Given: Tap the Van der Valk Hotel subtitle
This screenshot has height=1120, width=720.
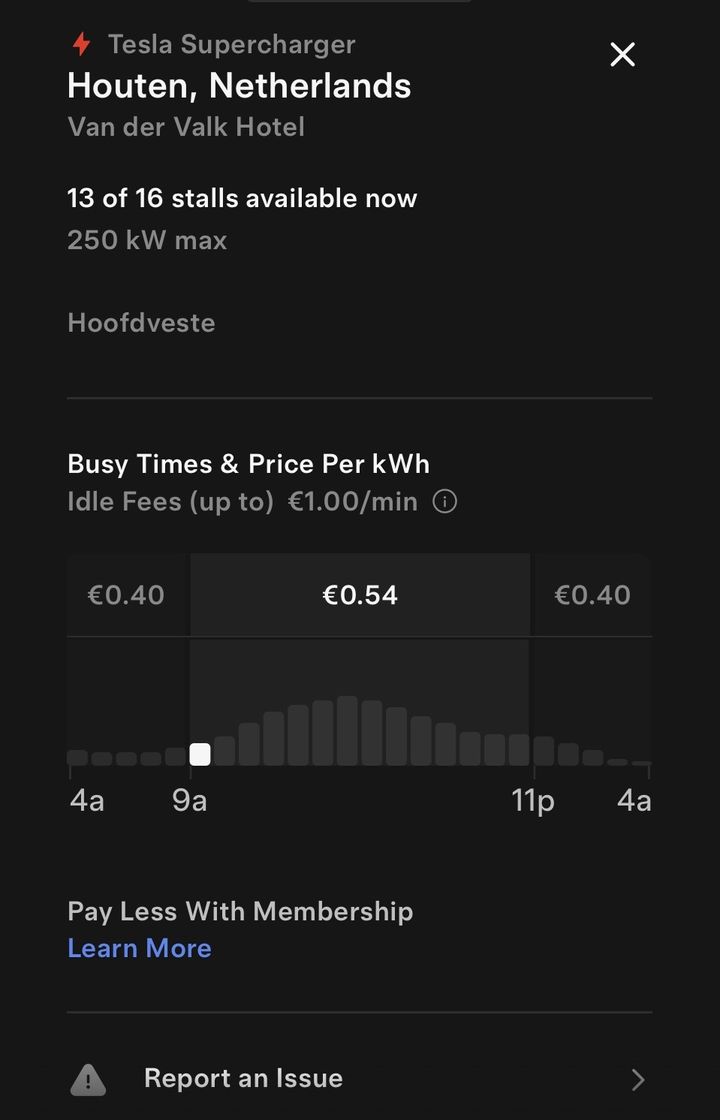Looking at the screenshot, I should 186,127.
